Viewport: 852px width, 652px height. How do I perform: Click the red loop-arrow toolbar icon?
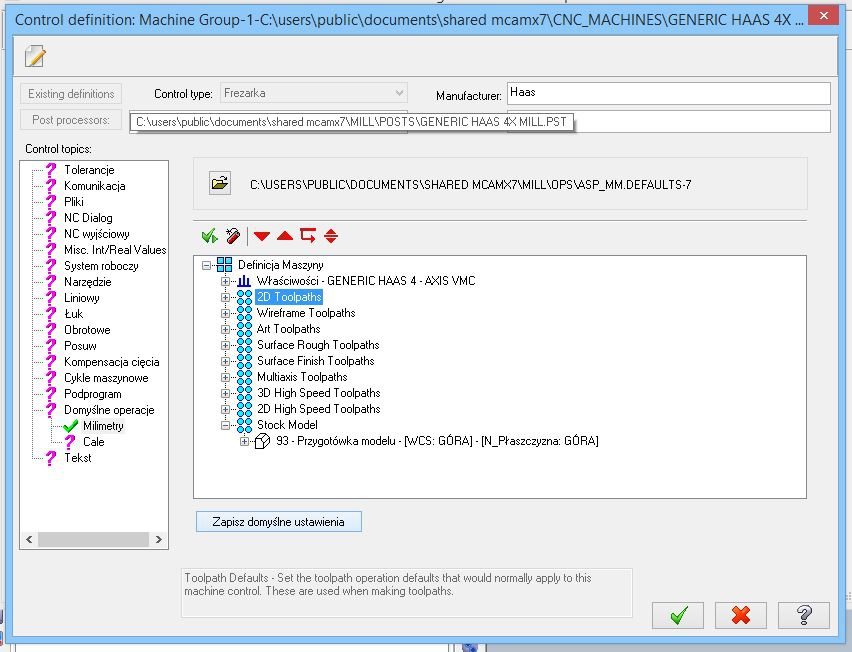308,236
